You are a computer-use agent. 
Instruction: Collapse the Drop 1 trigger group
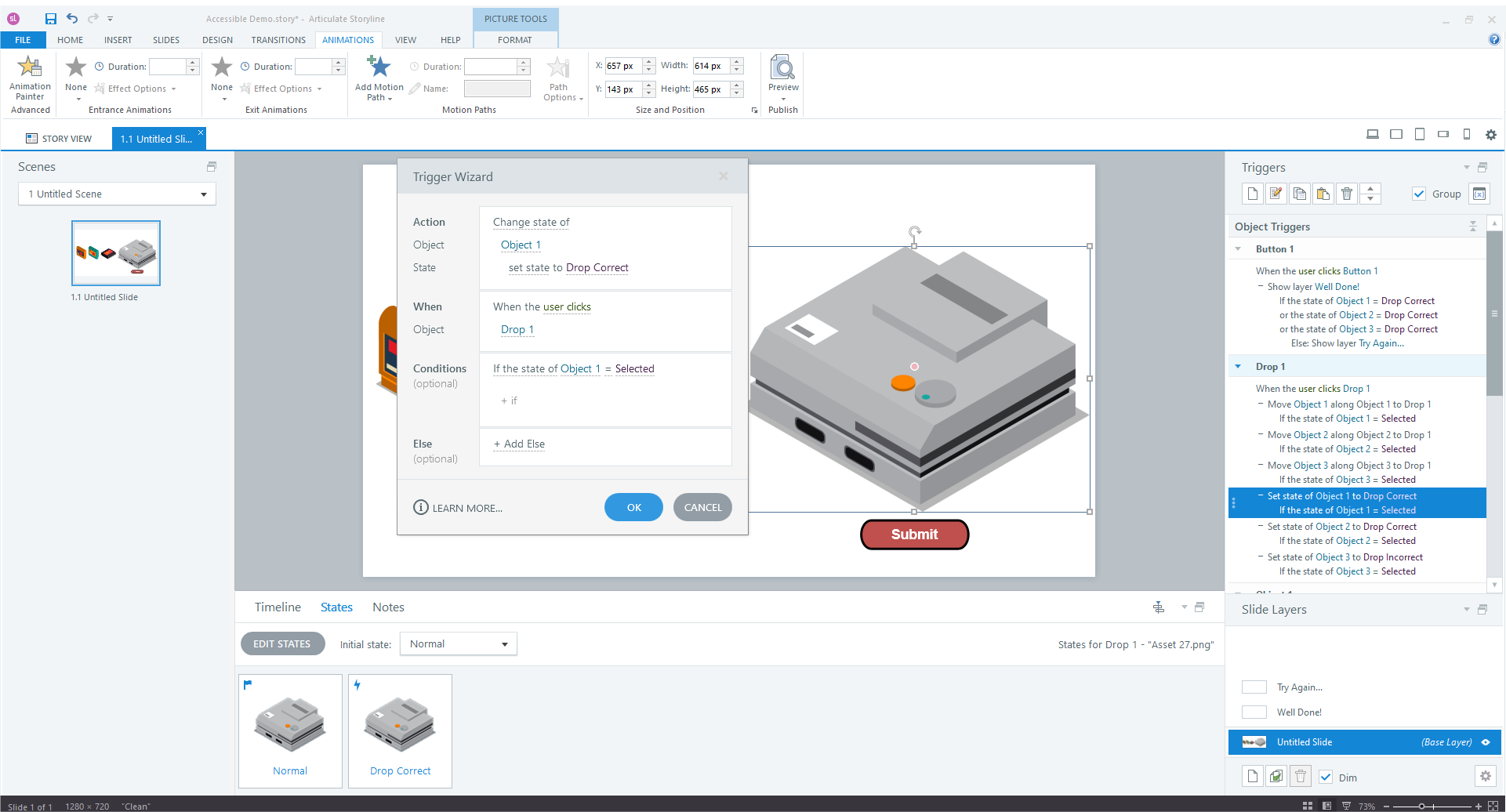click(x=1238, y=367)
